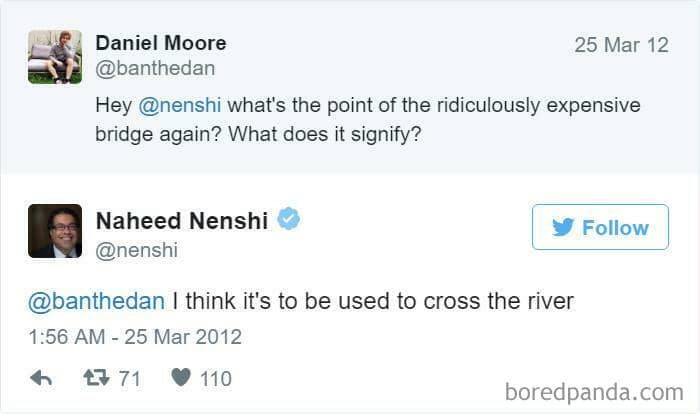This screenshot has height=414, width=700.
Task: Click the @banthedan handle under Daniel Moore
Action: click(x=155, y=68)
